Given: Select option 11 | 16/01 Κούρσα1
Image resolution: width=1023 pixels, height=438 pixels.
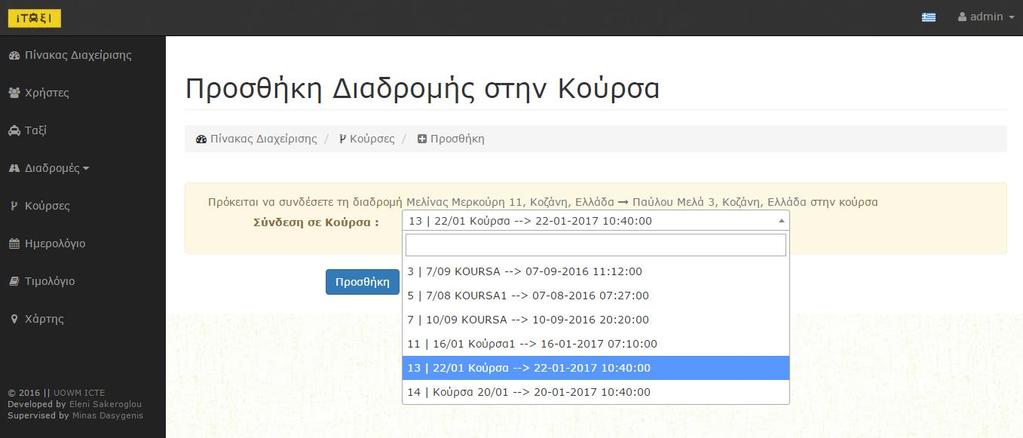Looking at the screenshot, I should (596, 344).
